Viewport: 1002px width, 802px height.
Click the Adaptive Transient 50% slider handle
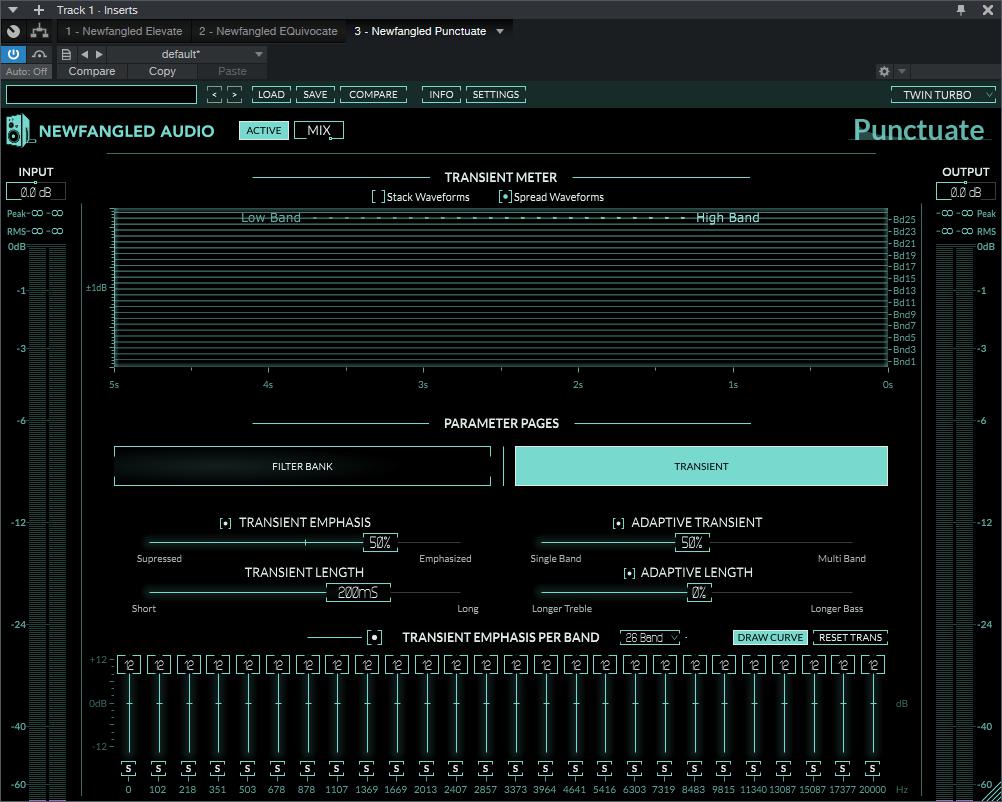[x=692, y=543]
